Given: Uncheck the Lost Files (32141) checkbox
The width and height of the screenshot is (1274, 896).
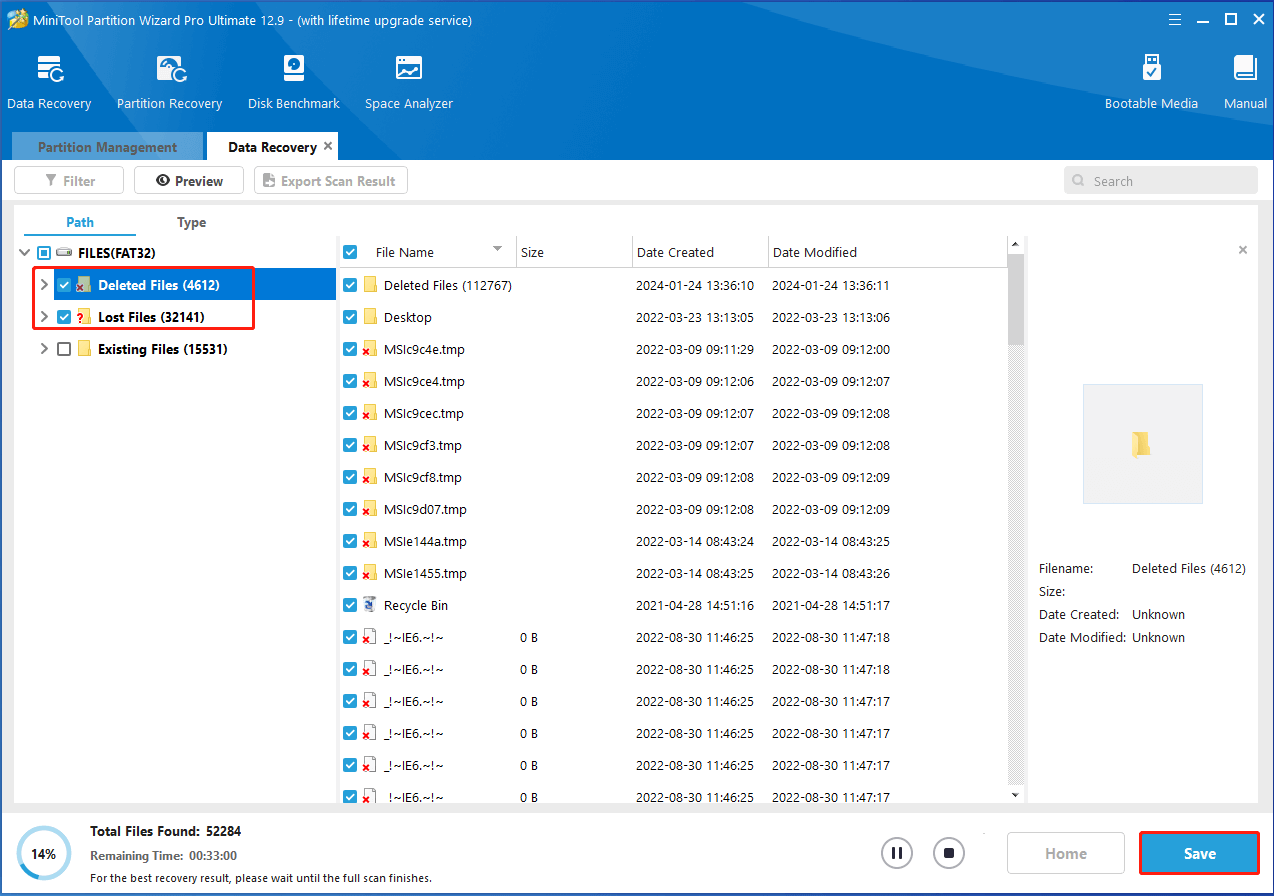Looking at the screenshot, I should 64,317.
